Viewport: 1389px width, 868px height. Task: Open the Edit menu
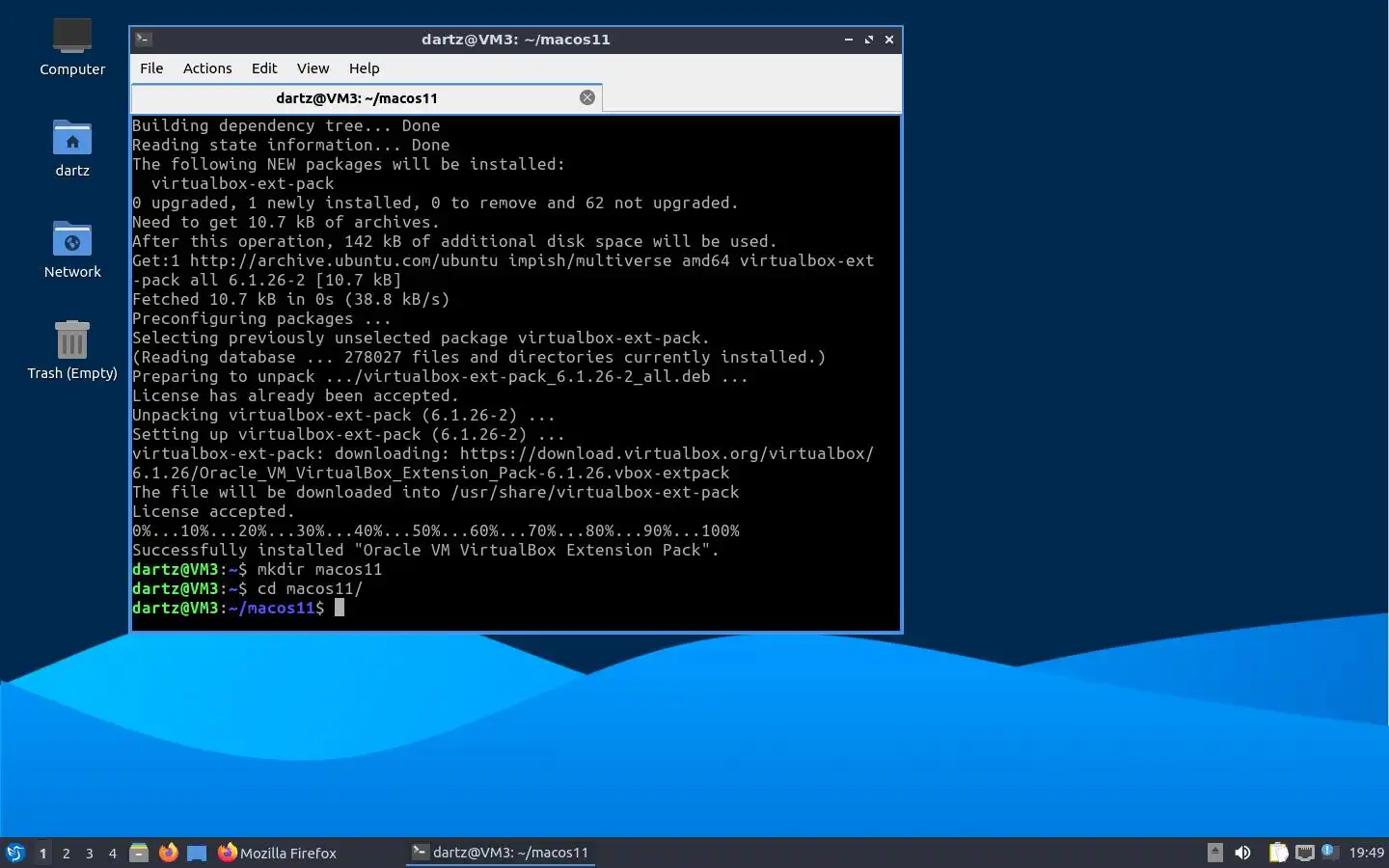264,68
